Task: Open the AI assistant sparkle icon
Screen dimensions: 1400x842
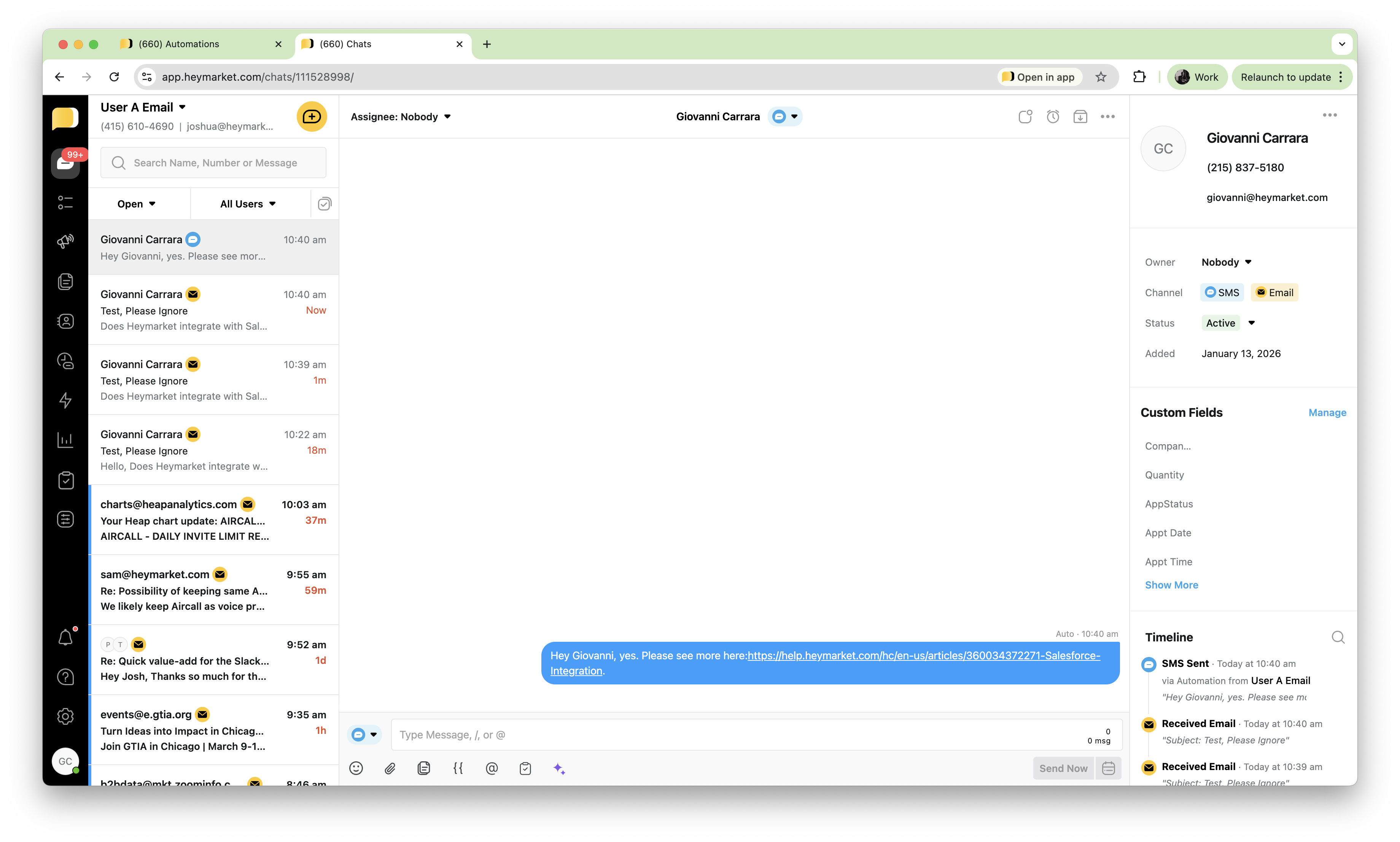Action: point(559,768)
